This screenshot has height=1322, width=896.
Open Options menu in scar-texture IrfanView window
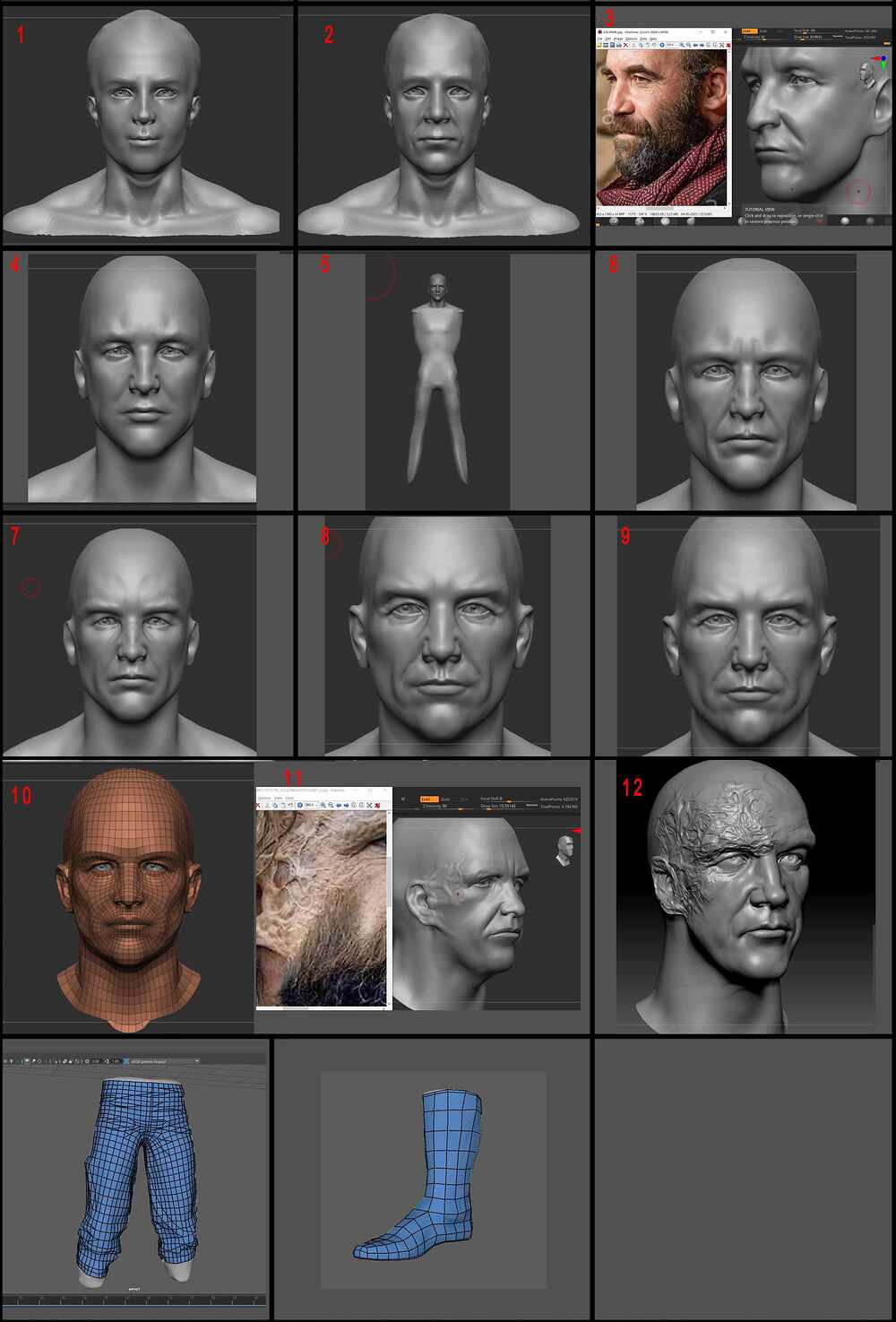pyautogui.click(x=263, y=798)
